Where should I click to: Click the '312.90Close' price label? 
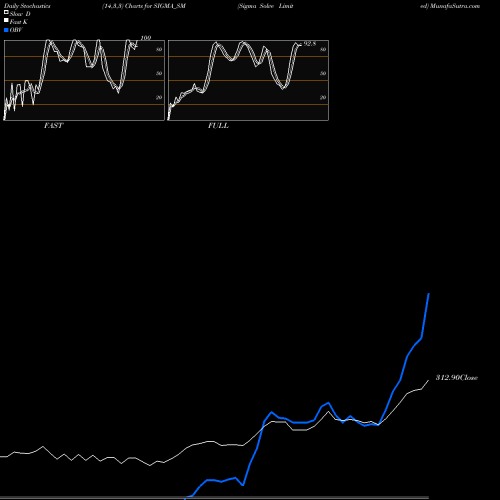(457, 378)
